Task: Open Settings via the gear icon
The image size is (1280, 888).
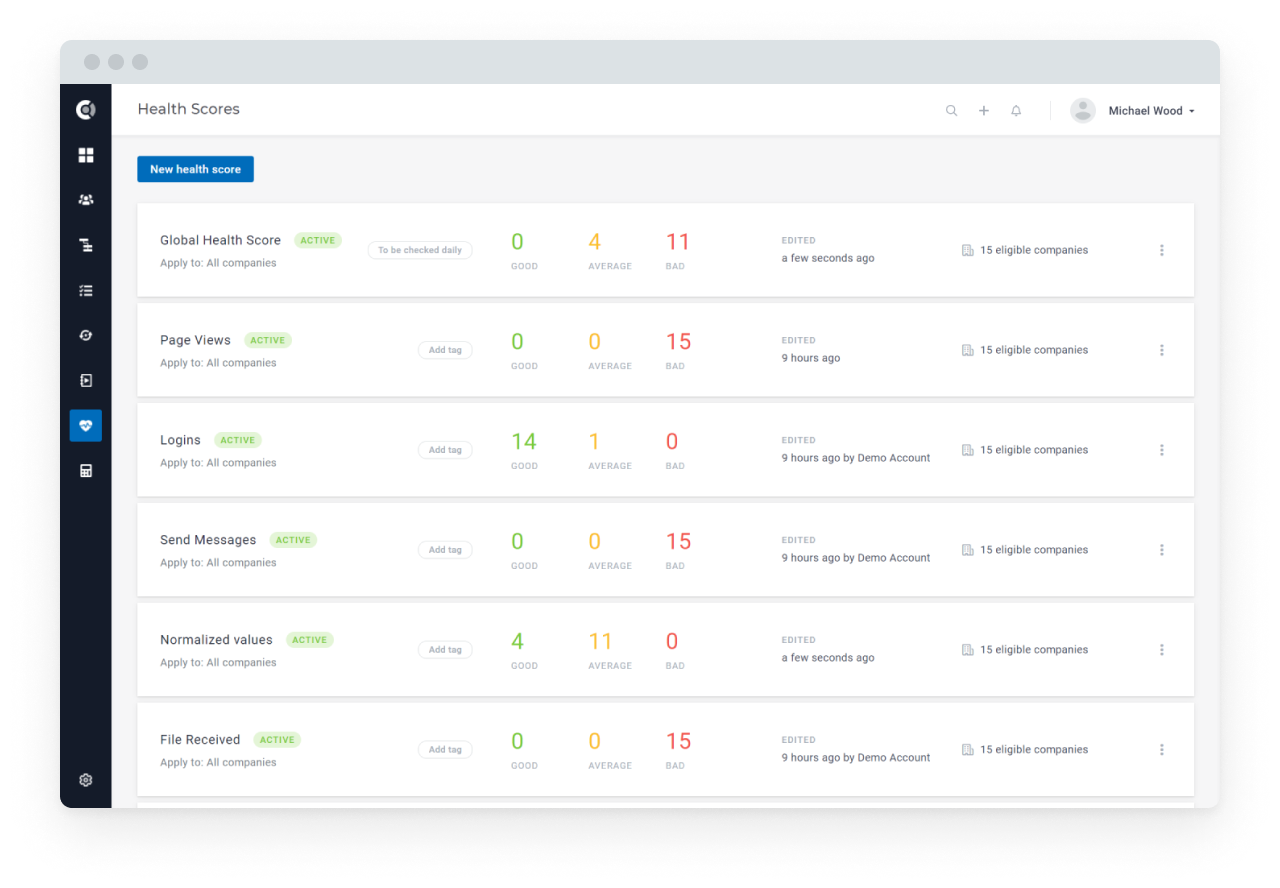Action: point(85,780)
